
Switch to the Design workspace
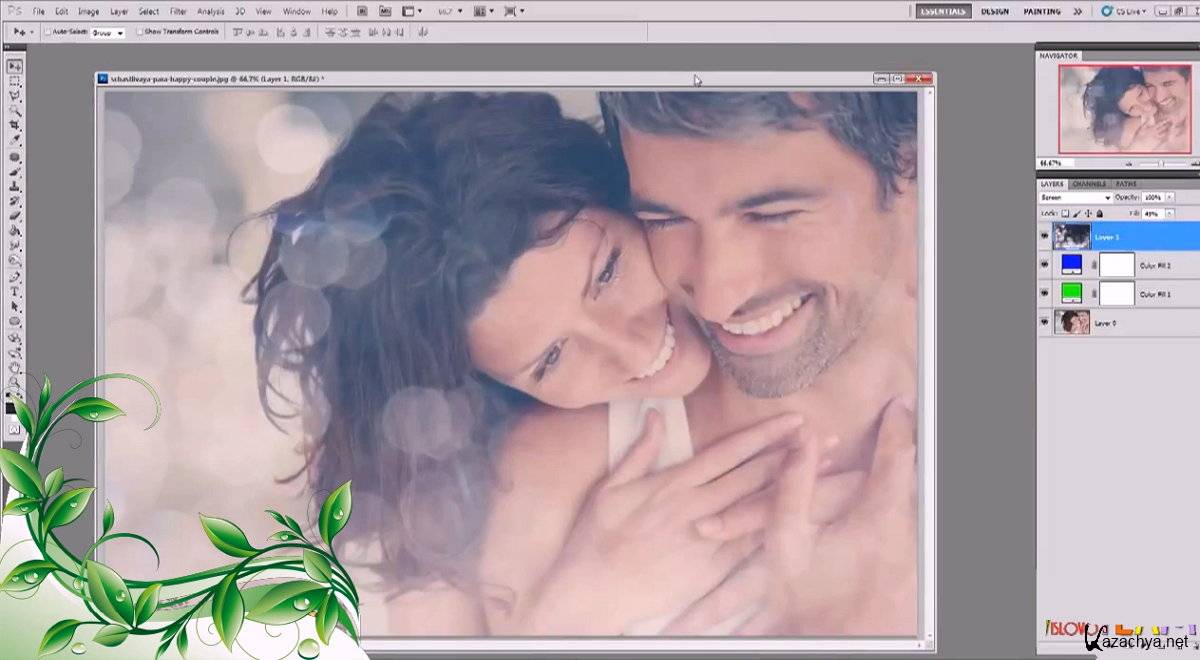point(994,11)
